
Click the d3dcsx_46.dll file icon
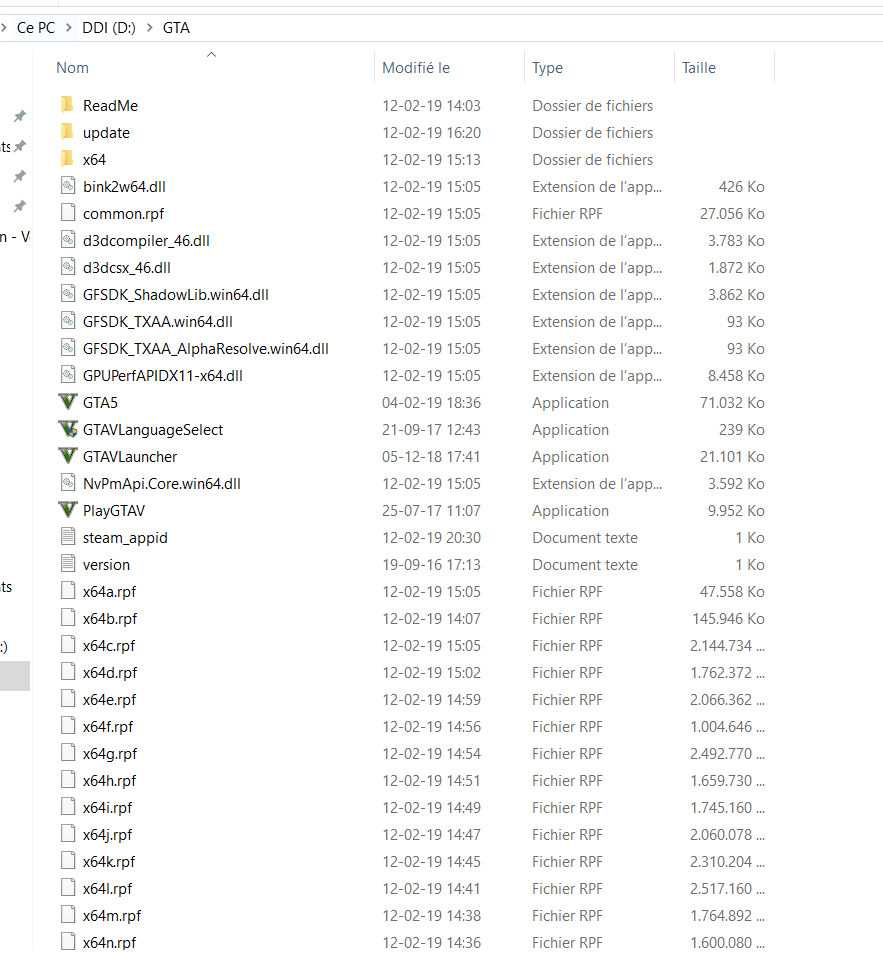pyautogui.click(x=68, y=267)
